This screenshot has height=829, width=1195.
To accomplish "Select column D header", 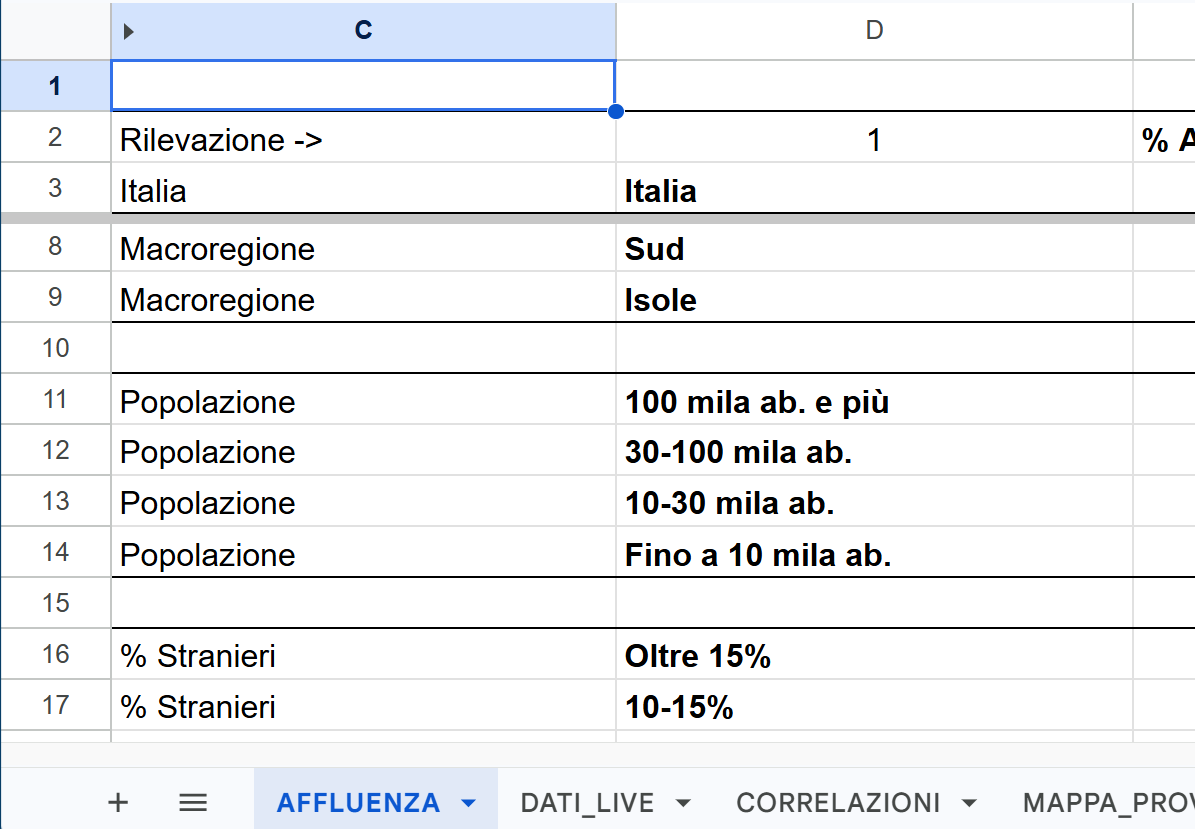I will tap(874, 30).
